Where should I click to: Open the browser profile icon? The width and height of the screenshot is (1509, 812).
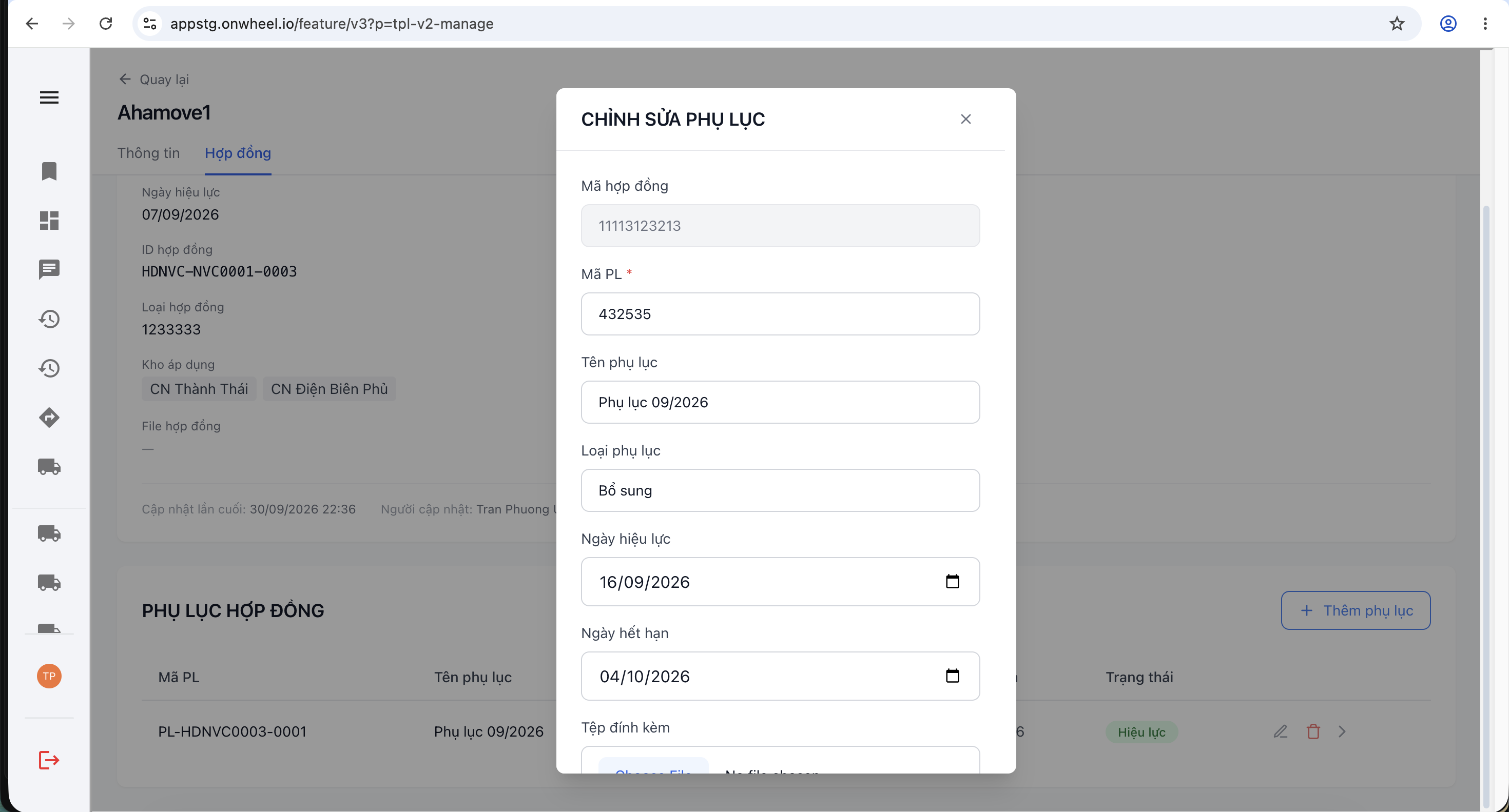(1448, 24)
